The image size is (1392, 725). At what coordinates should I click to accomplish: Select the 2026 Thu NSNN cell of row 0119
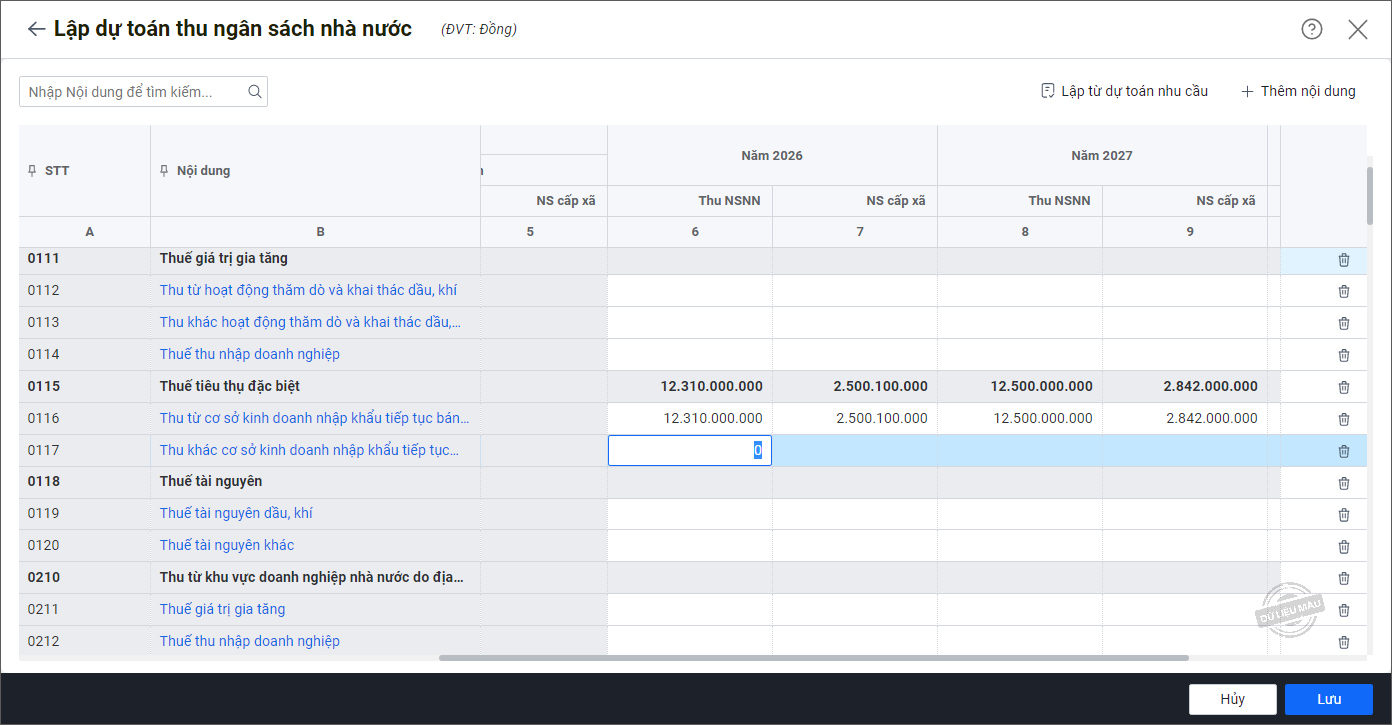(689, 514)
